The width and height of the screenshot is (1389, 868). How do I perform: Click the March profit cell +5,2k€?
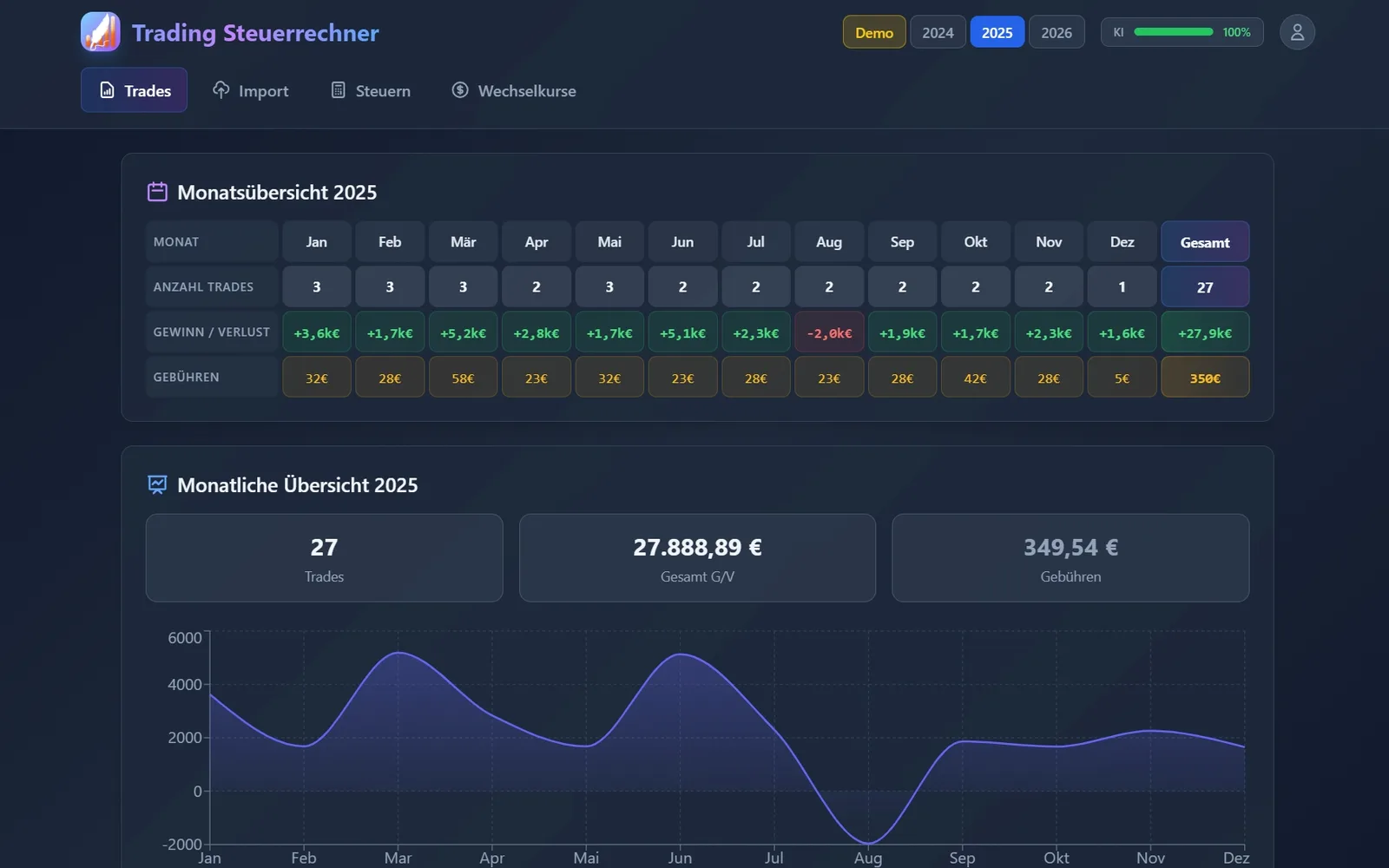463,332
